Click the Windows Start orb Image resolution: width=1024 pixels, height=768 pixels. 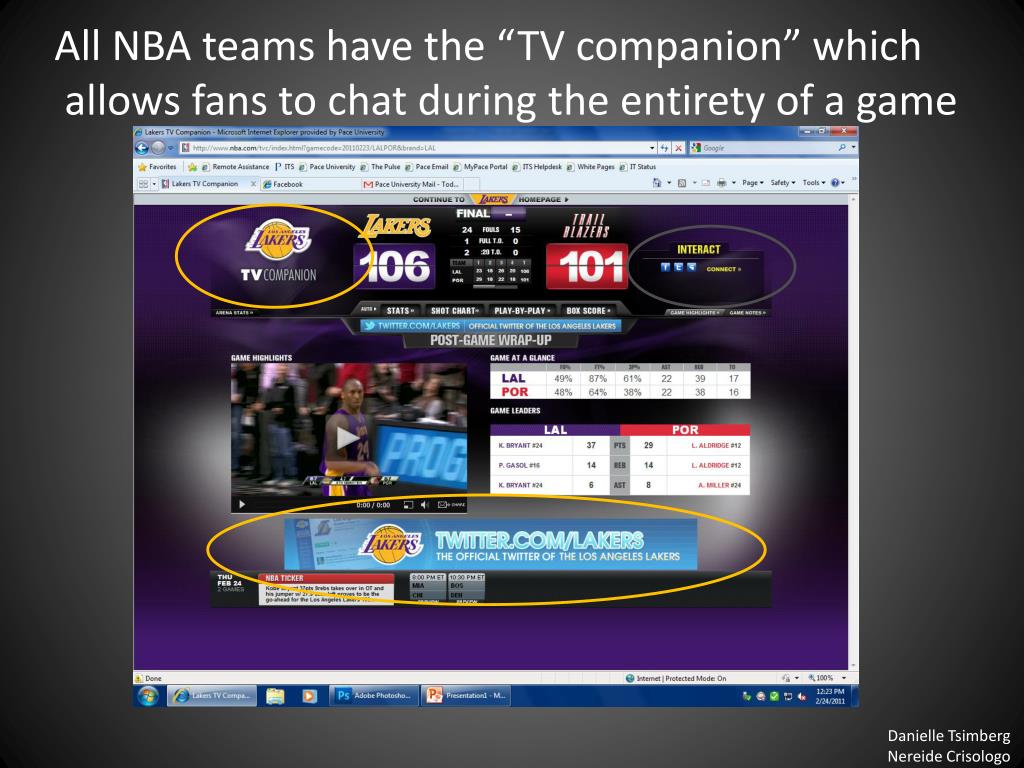point(148,696)
